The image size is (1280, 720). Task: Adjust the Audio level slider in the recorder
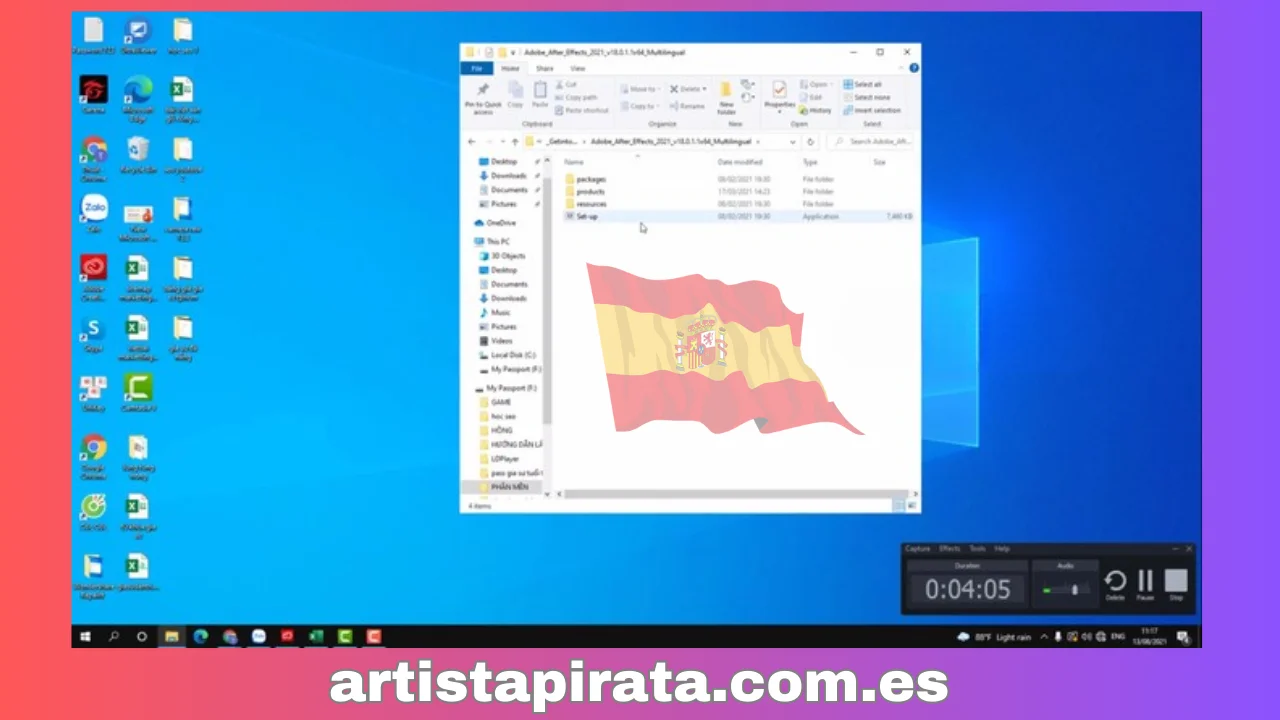[1073, 589]
